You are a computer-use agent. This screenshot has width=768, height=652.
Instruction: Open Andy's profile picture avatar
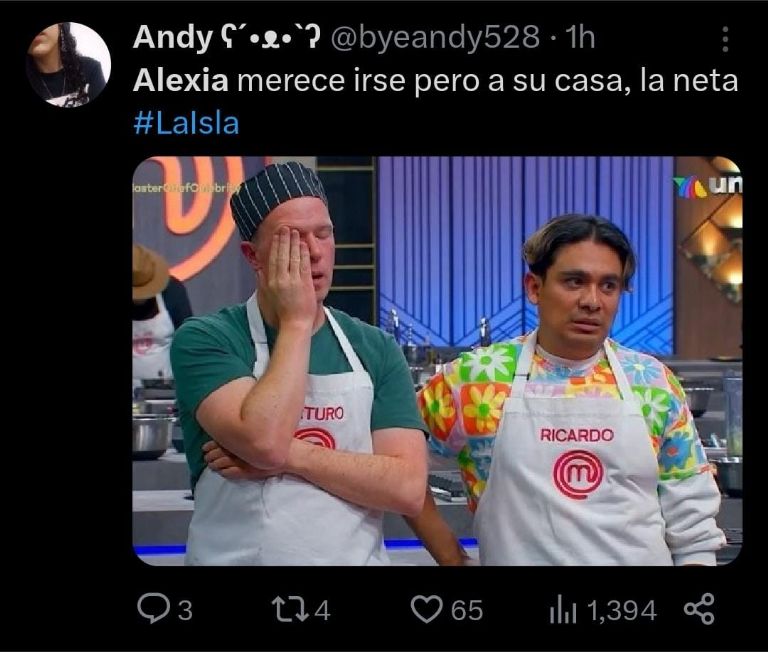(x=68, y=64)
